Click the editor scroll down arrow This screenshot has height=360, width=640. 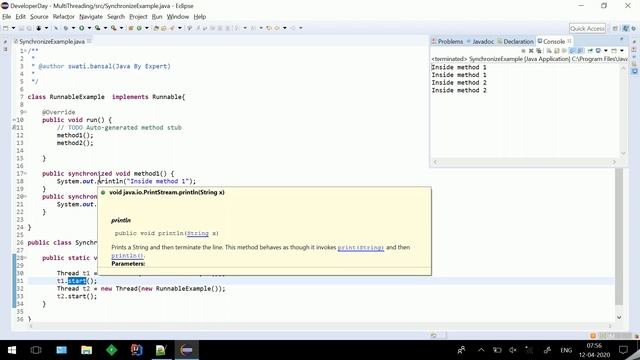coord(619,317)
